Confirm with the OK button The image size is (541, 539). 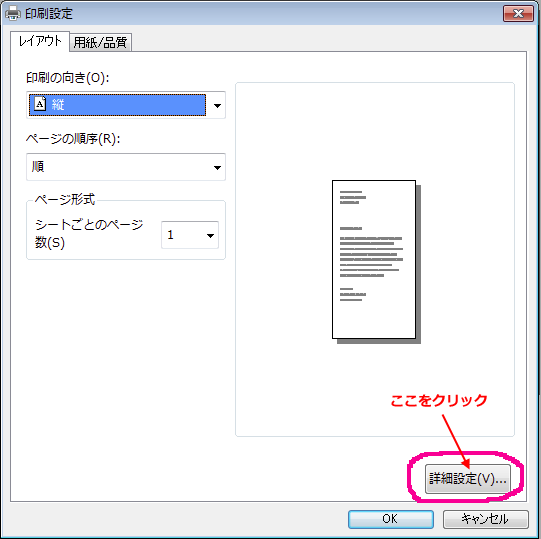[391, 519]
